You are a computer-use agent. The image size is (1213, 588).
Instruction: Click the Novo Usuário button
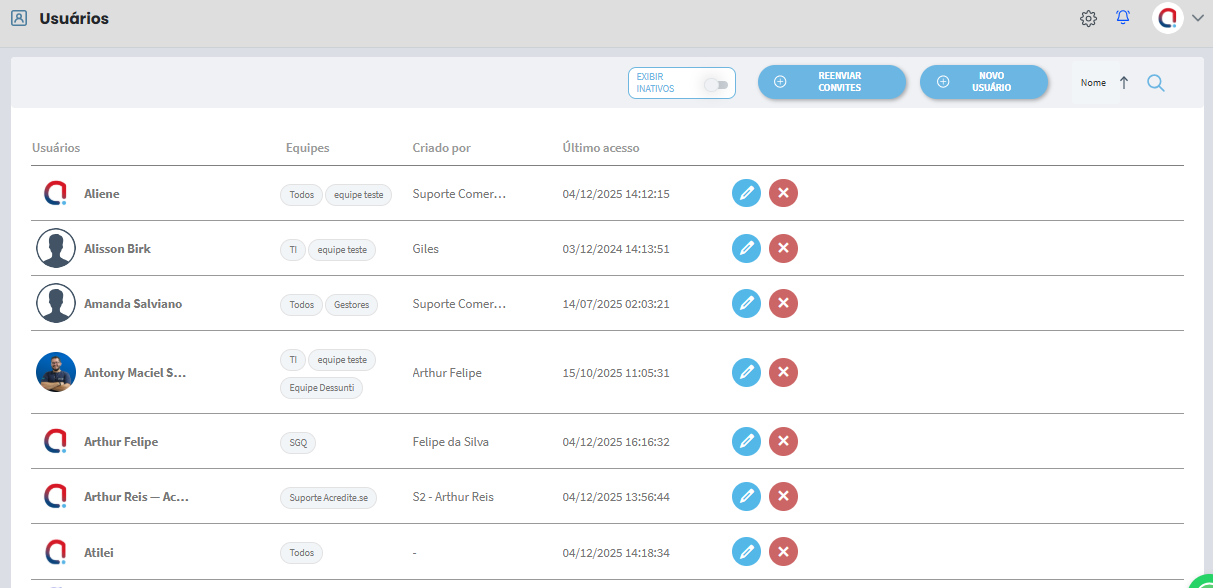984,82
